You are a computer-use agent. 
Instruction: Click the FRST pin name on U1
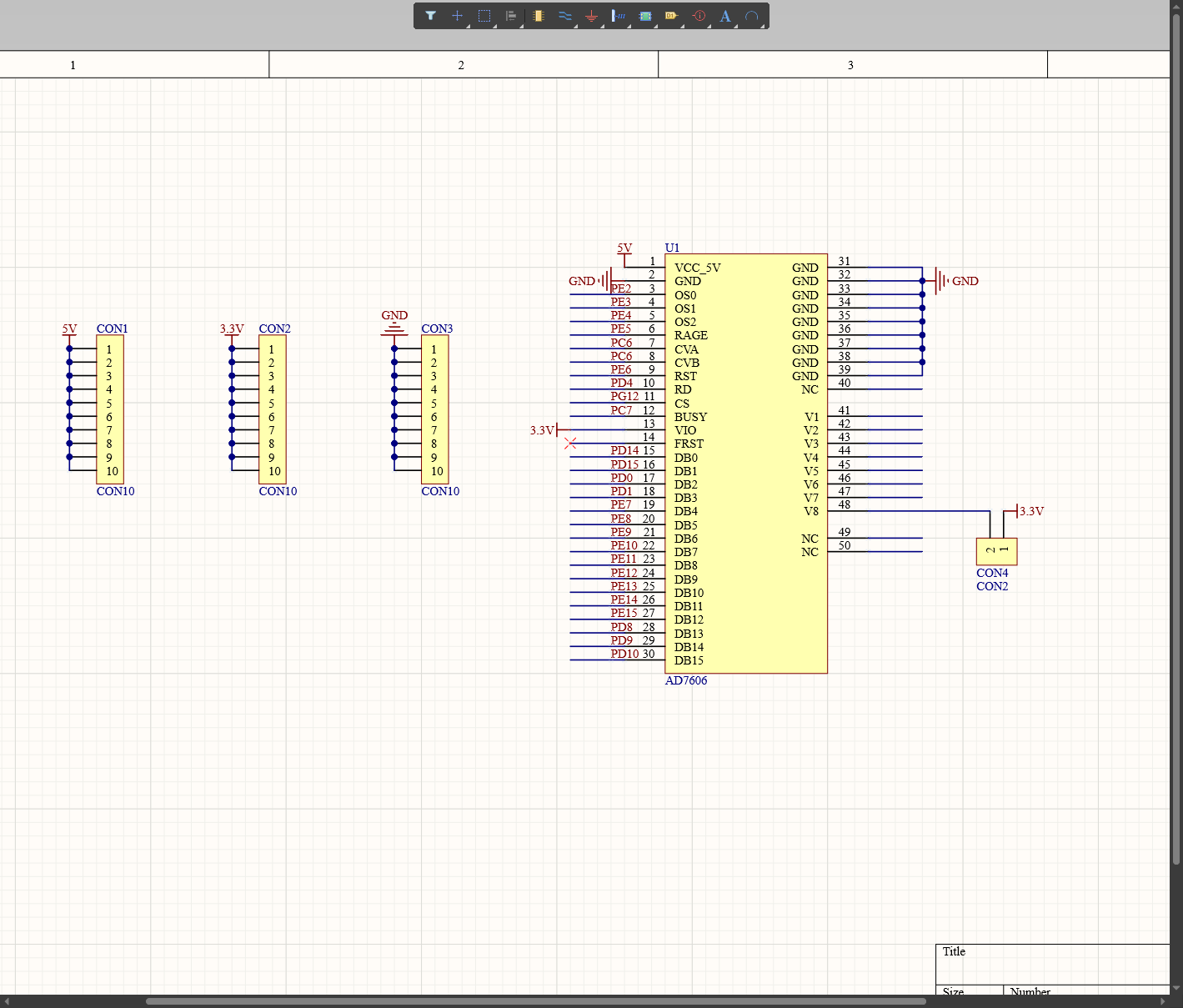pos(689,444)
